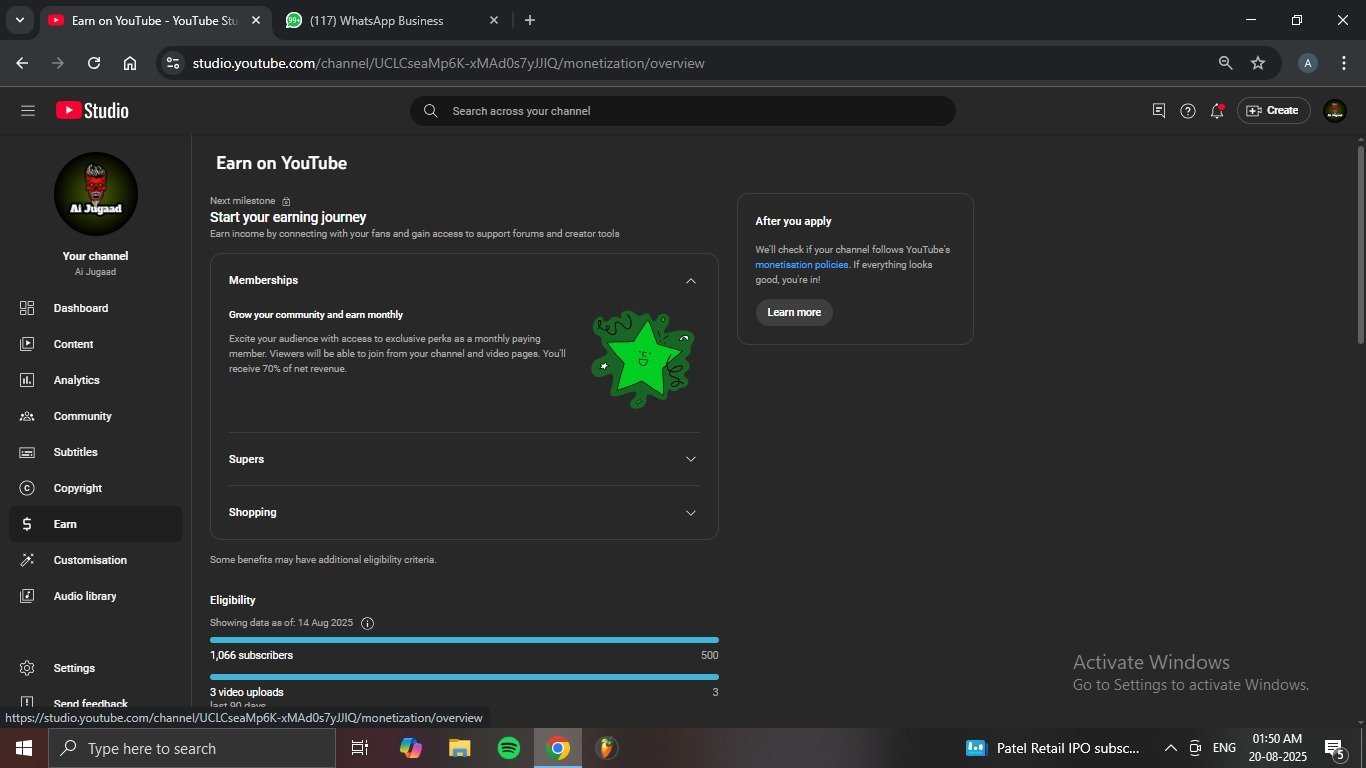Screen dimensions: 1366x768
Task: Click the Create button
Action: coord(1273,111)
